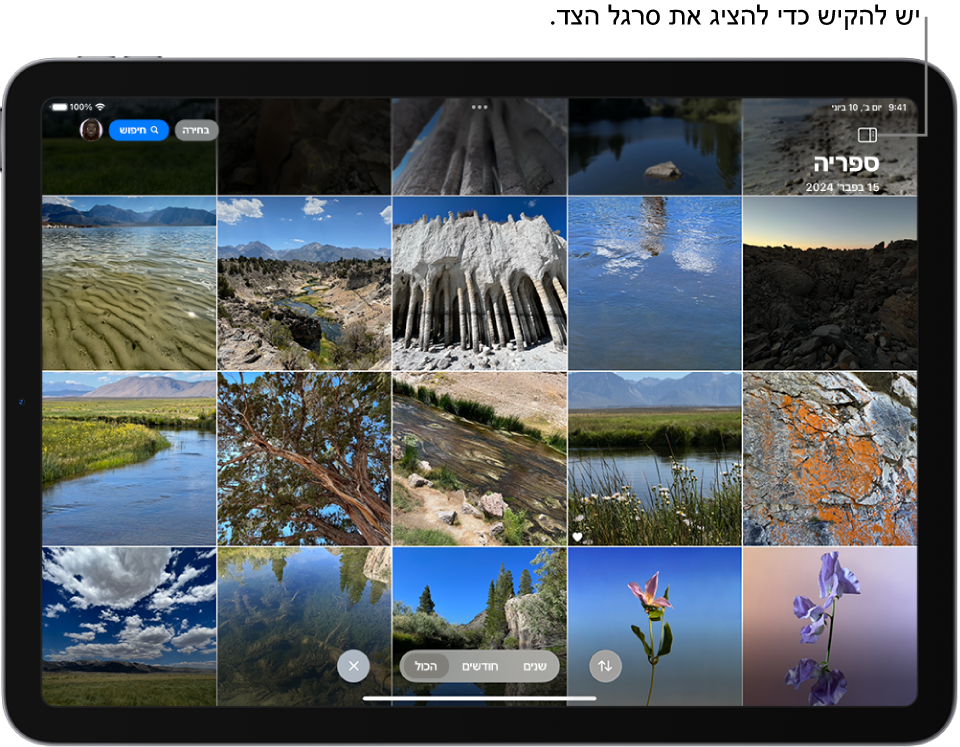Tap the battery 100% status indicator

tap(72, 107)
